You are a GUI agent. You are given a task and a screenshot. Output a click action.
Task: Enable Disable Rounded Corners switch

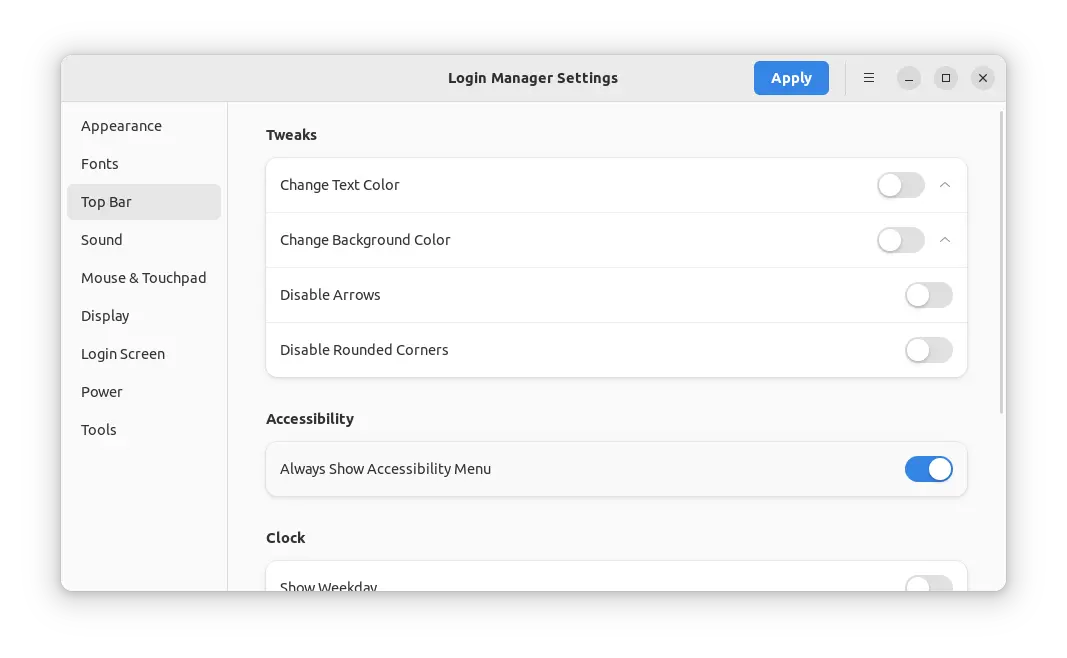[x=928, y=350]
